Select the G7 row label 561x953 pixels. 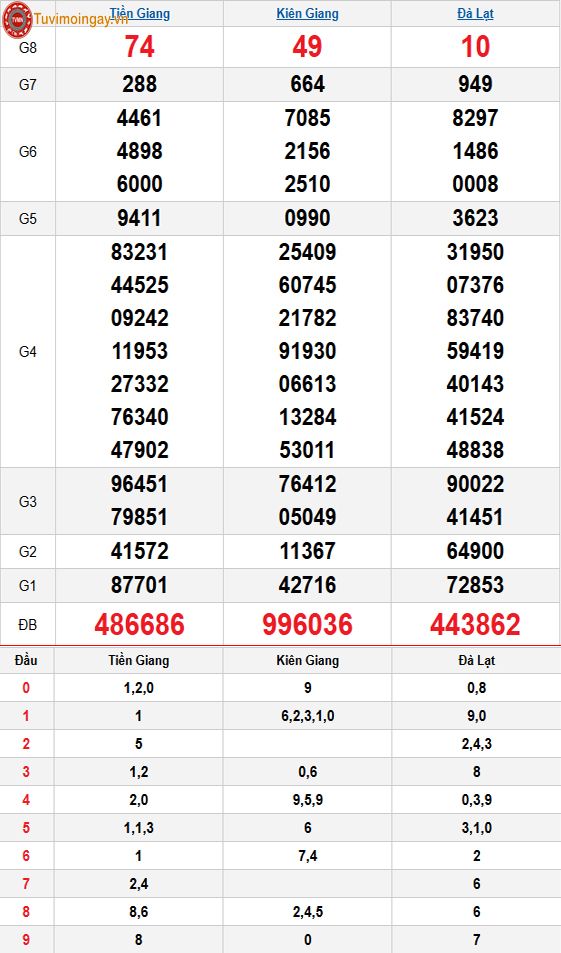click(x=28, y=84)
